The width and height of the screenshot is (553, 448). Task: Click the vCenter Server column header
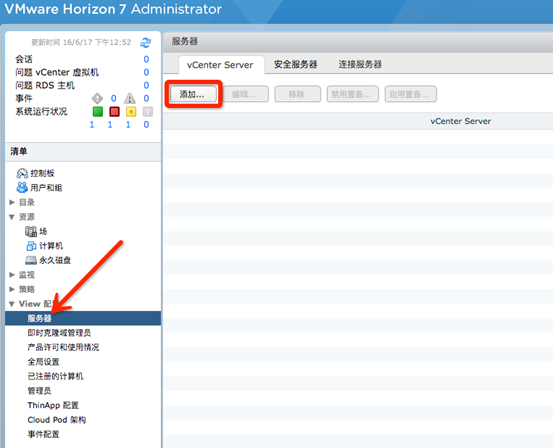tap(461, 121)
